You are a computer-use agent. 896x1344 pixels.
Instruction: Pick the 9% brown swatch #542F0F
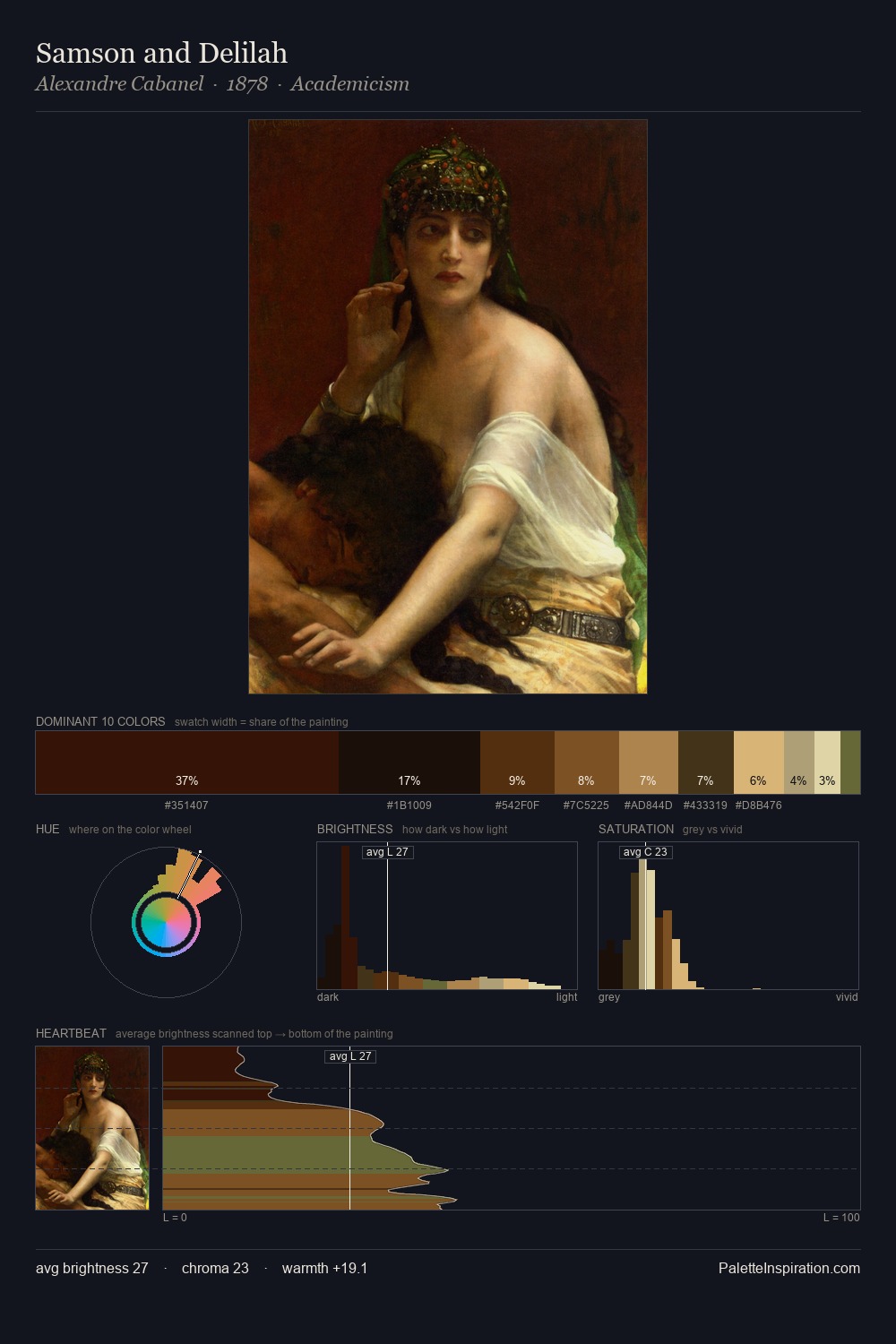pos(517,762)
